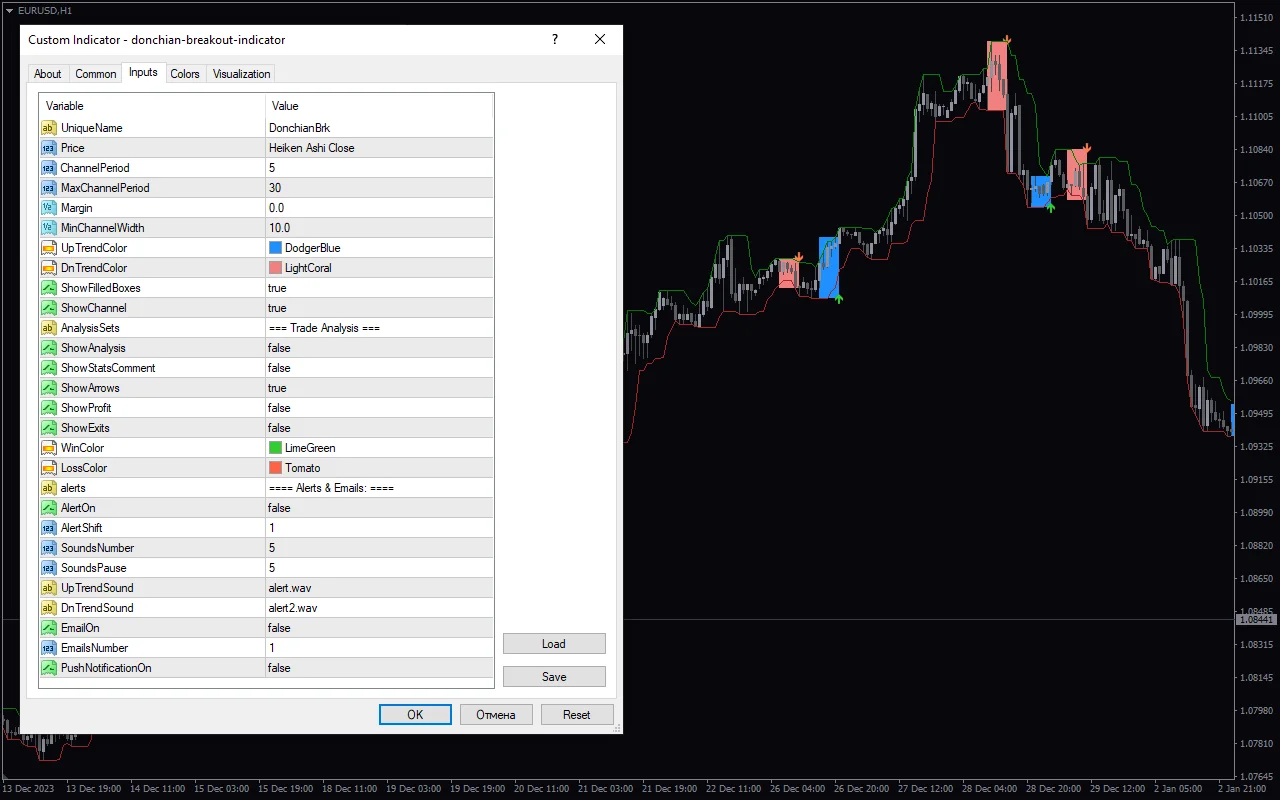Switch to the Colors tab

pos(185,73)
